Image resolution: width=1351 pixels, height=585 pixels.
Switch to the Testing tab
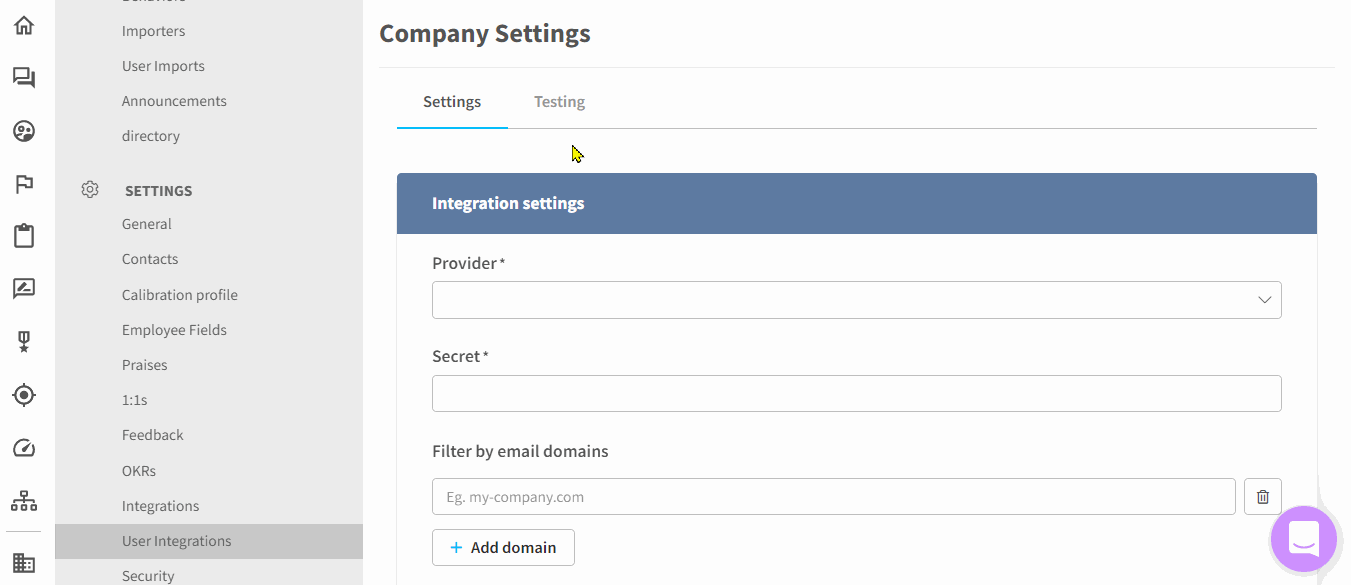(559, 101)
